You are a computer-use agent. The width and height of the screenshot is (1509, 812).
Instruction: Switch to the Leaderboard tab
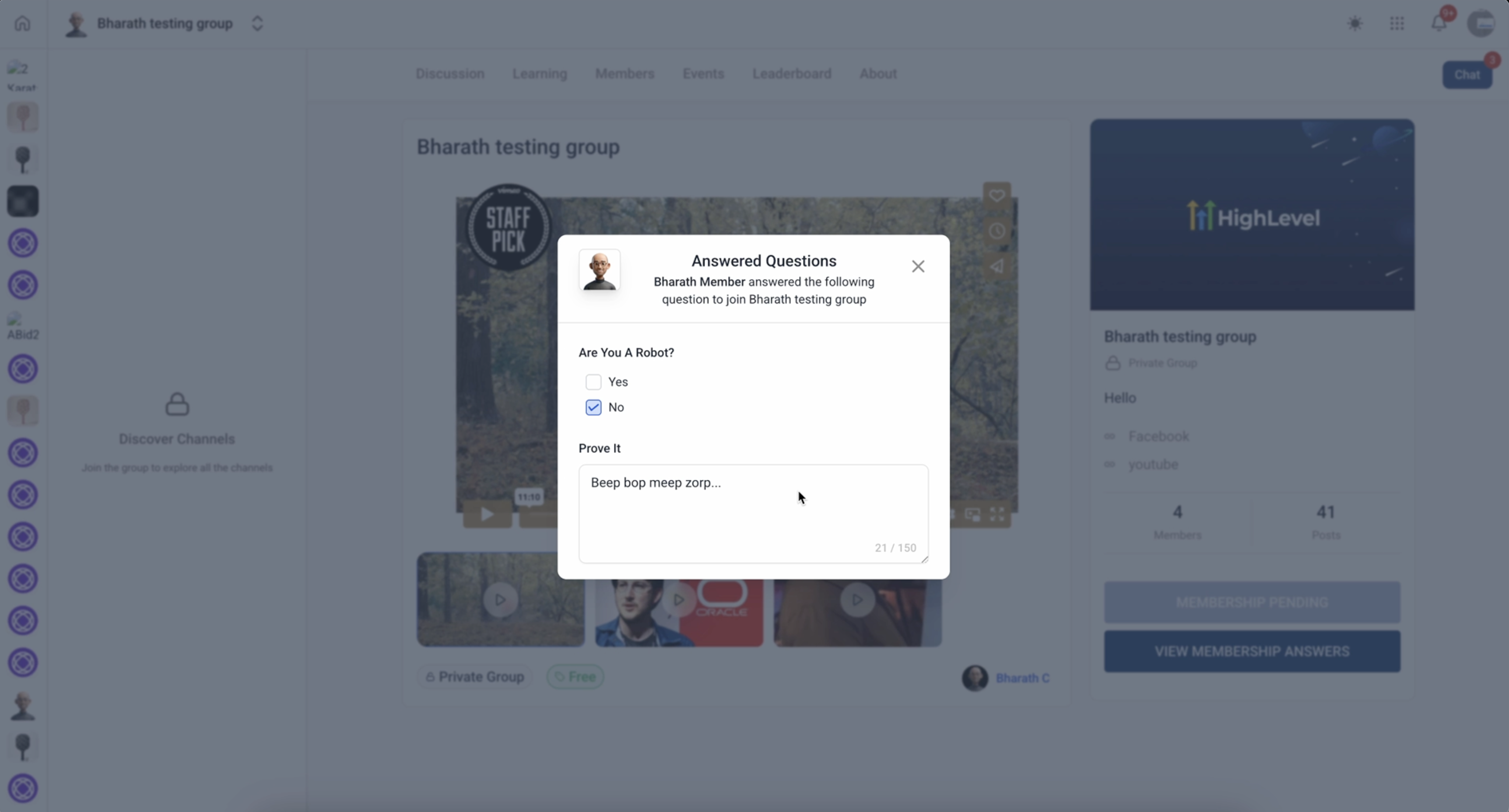point(792,74)
